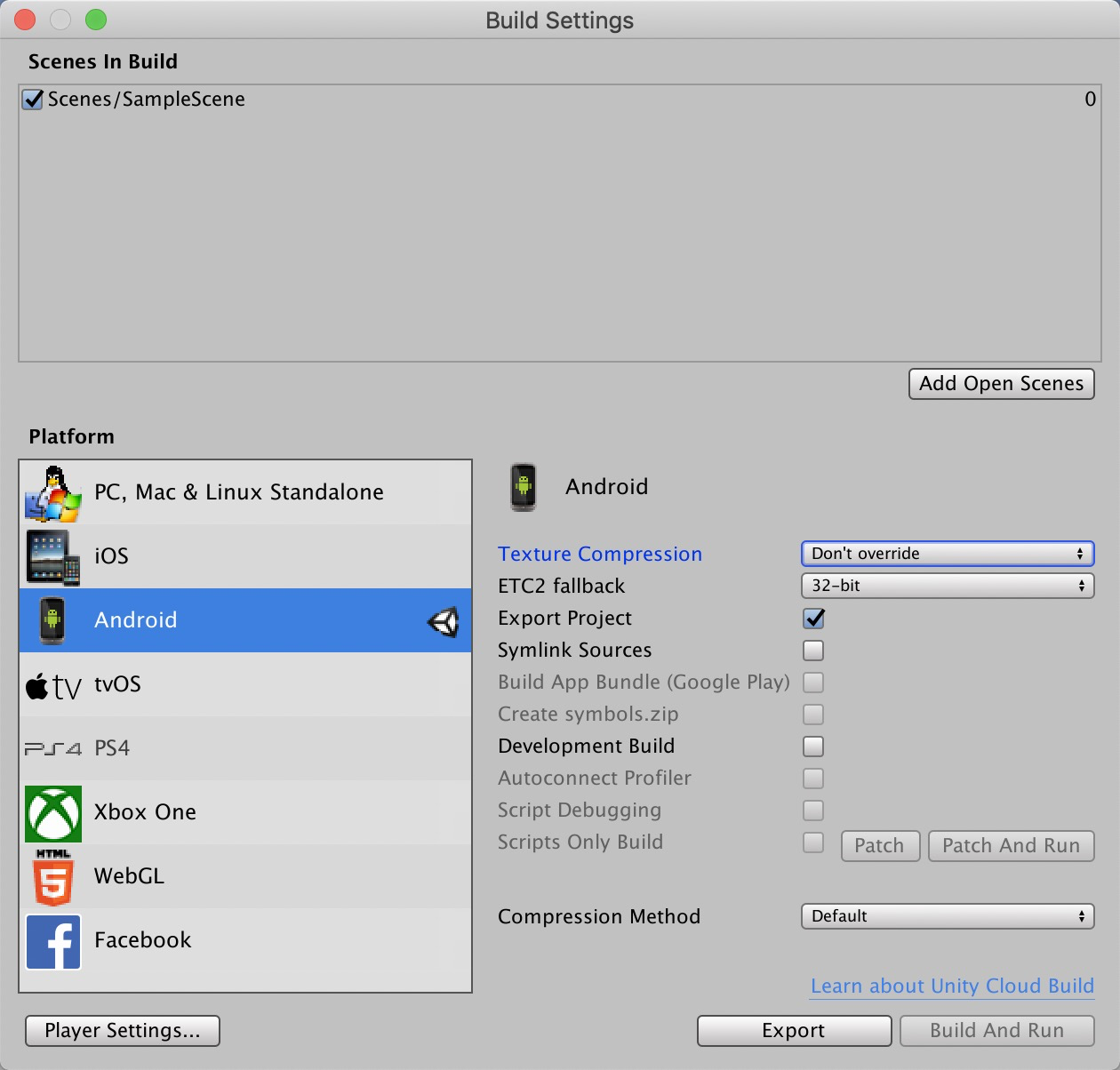Select the tvOS platform row
The height and width of the screenshot is (1070, 1120).
click(245, 684)
